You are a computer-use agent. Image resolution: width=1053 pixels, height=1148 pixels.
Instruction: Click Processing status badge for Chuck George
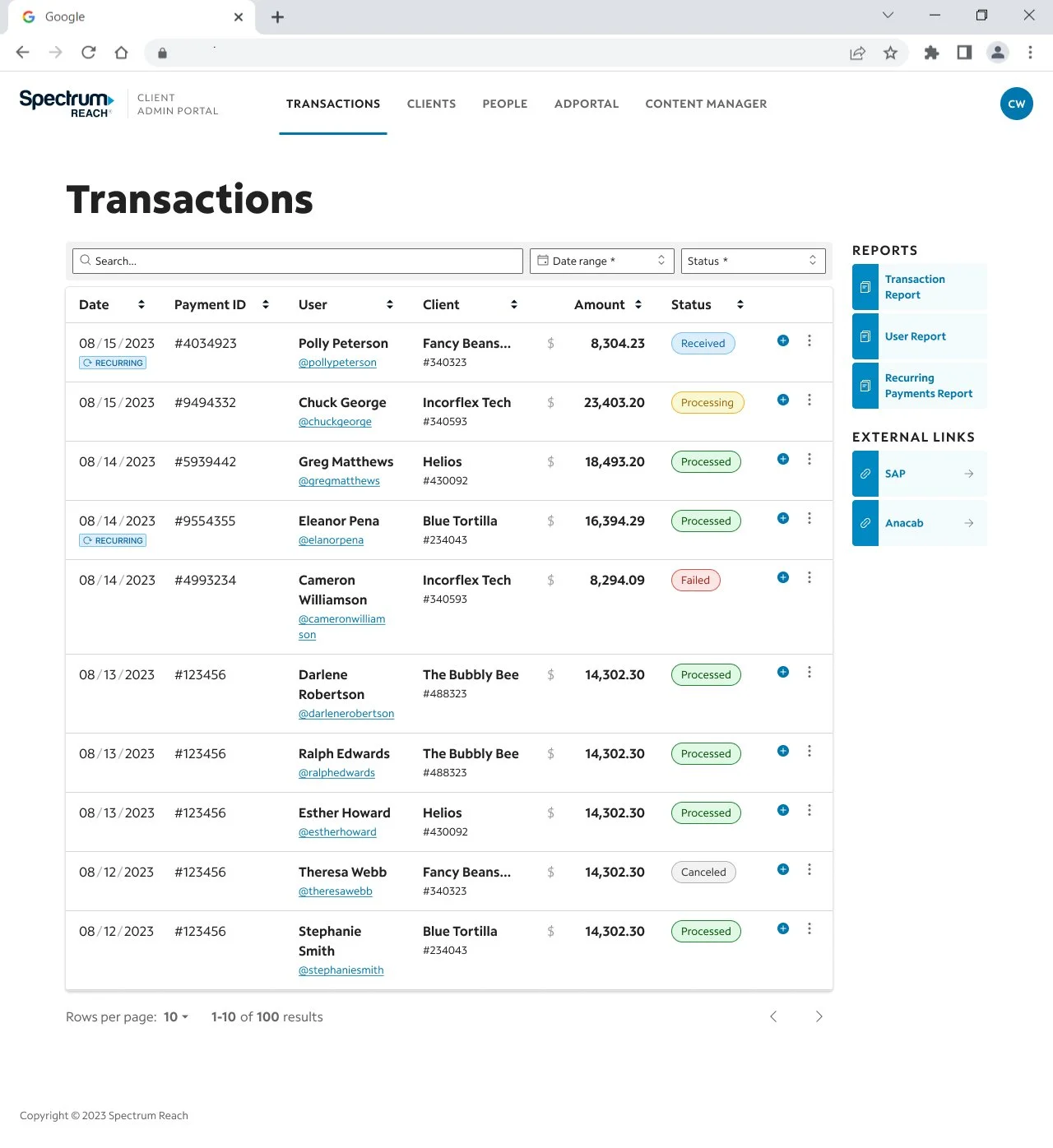(x=707, y=403)
